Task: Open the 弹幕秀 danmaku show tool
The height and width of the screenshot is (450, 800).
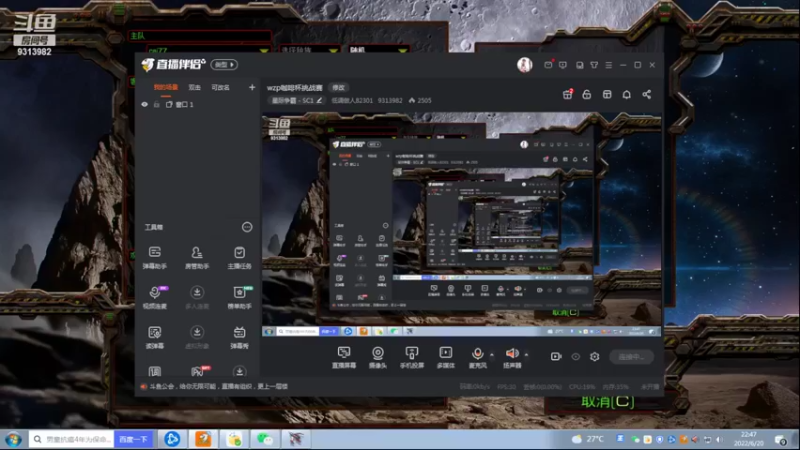Action: (239, 337)
